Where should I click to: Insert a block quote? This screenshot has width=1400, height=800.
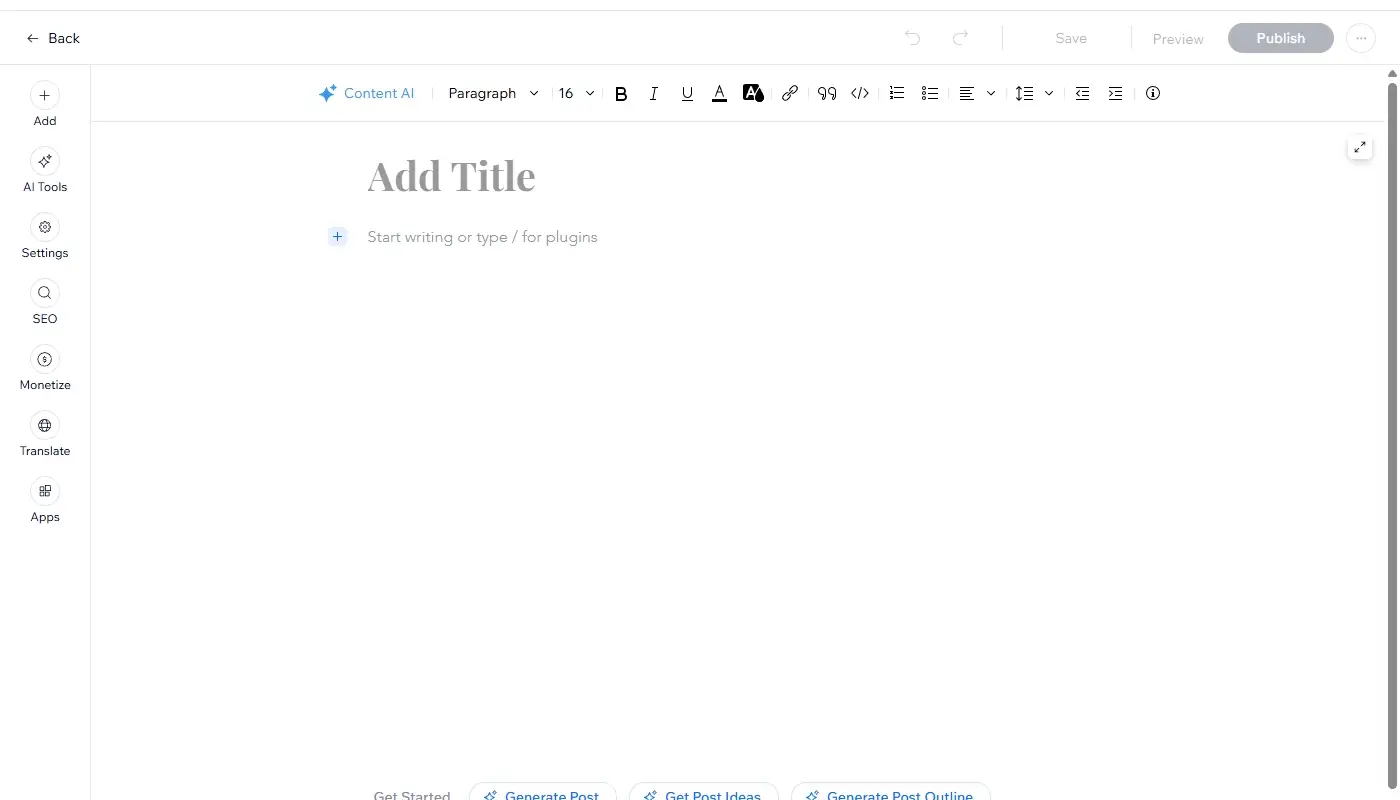[826, 93]
